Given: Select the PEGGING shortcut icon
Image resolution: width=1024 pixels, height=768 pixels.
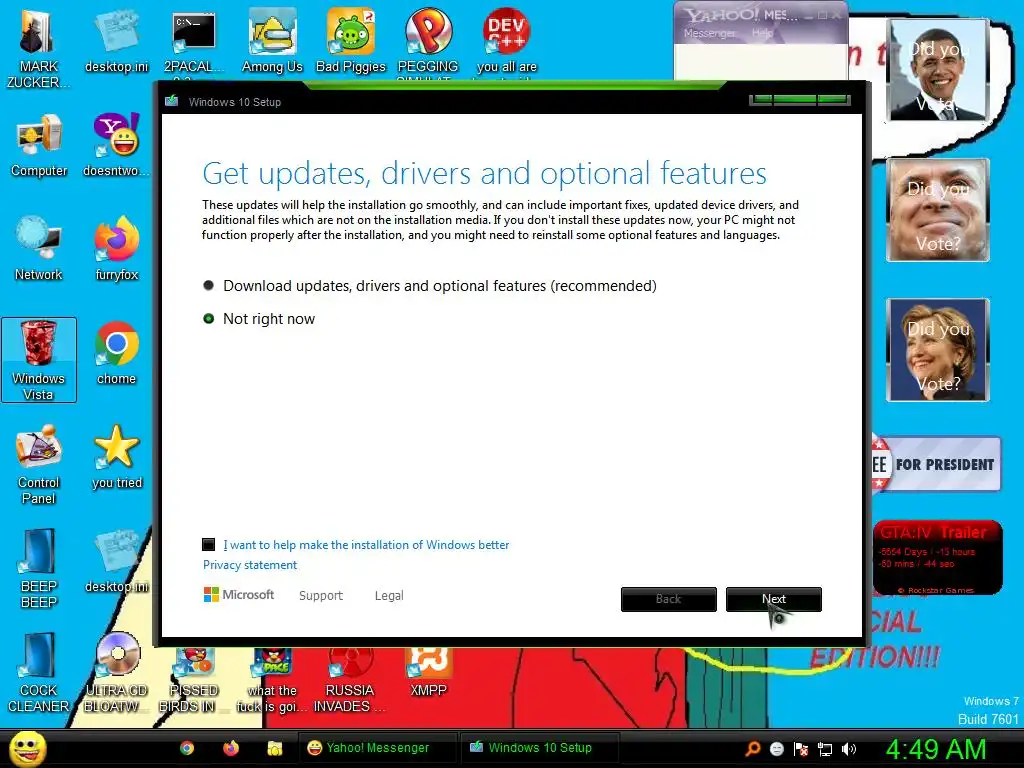Looking at the screenshot, I should 428,42.
